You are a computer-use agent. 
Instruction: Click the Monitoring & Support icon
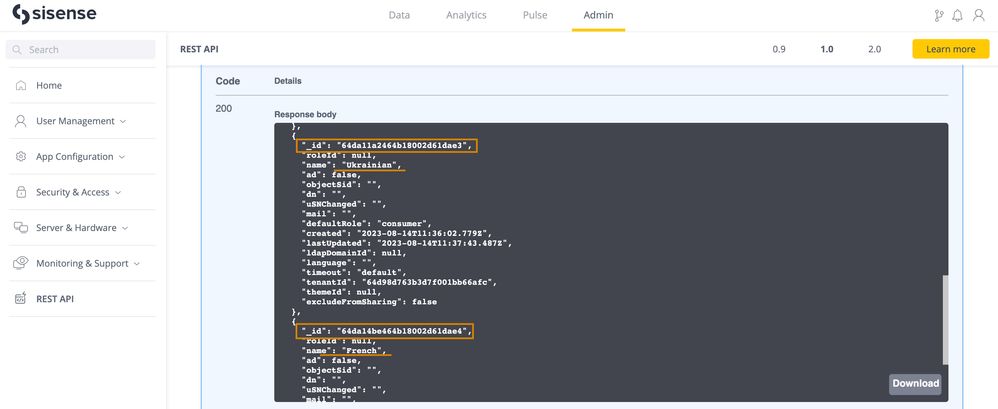tap(21, 263)
